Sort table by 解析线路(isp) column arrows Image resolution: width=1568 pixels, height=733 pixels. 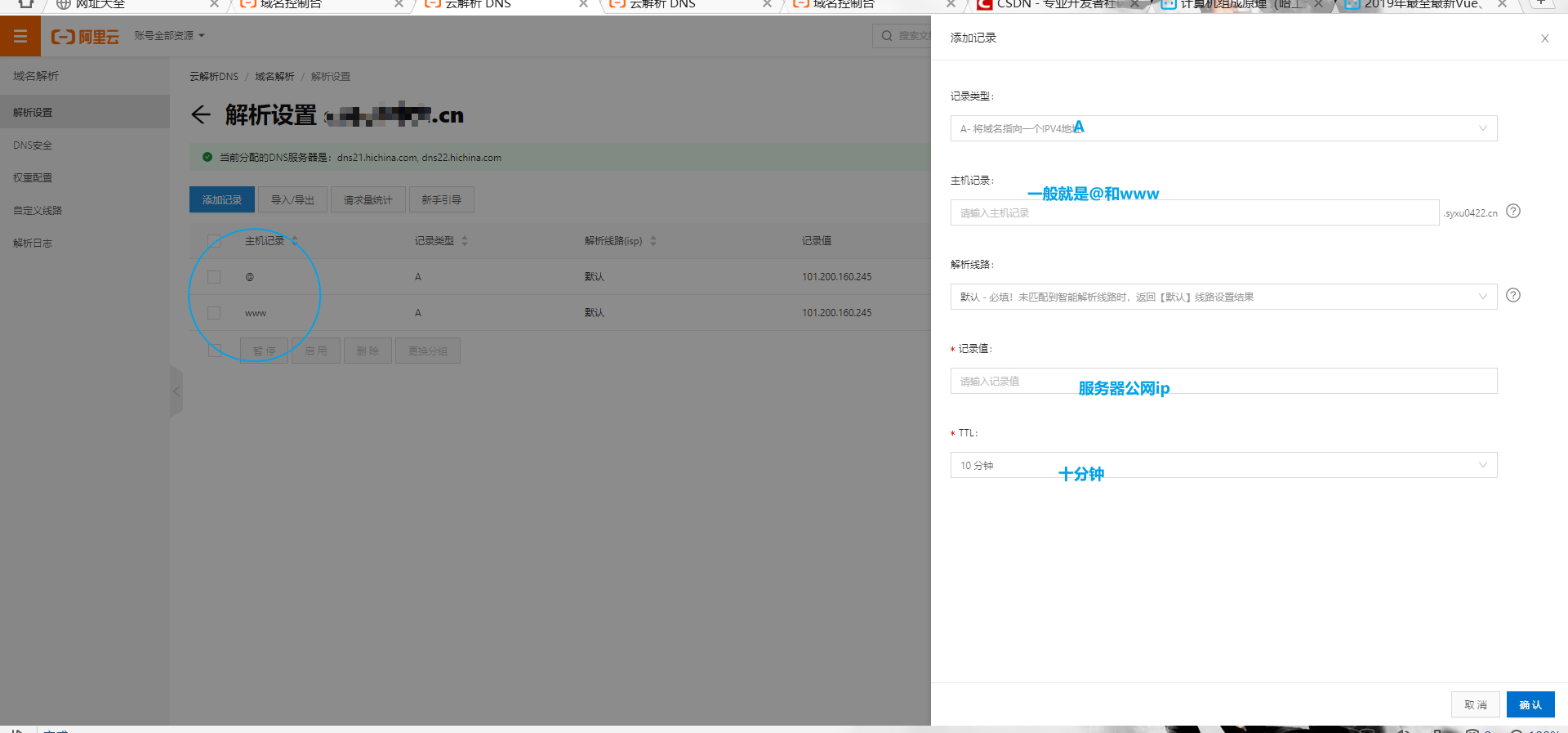point(653,240)
